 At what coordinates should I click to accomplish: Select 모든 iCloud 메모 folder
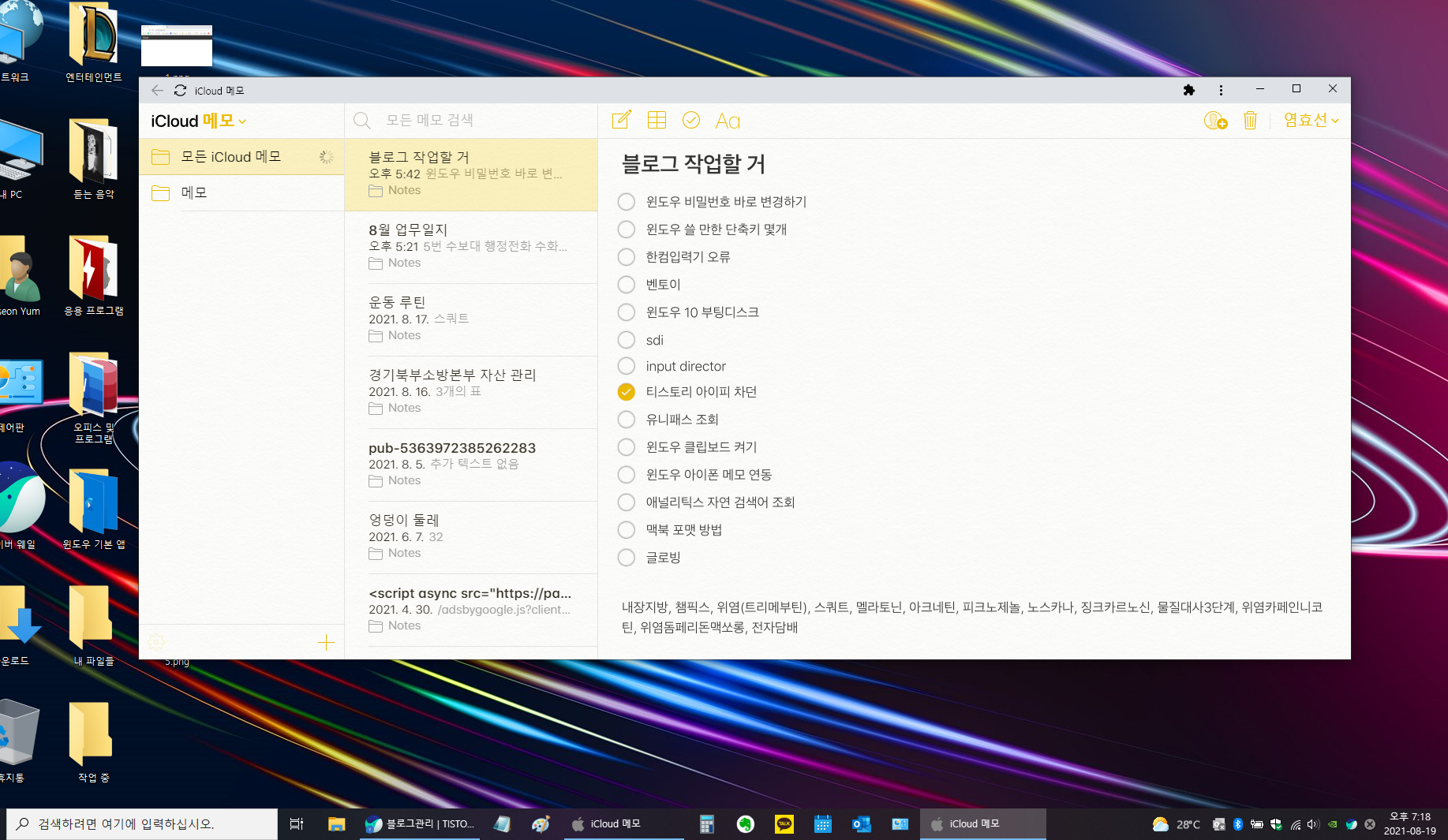pyautogui.click(x=241, y=157)
